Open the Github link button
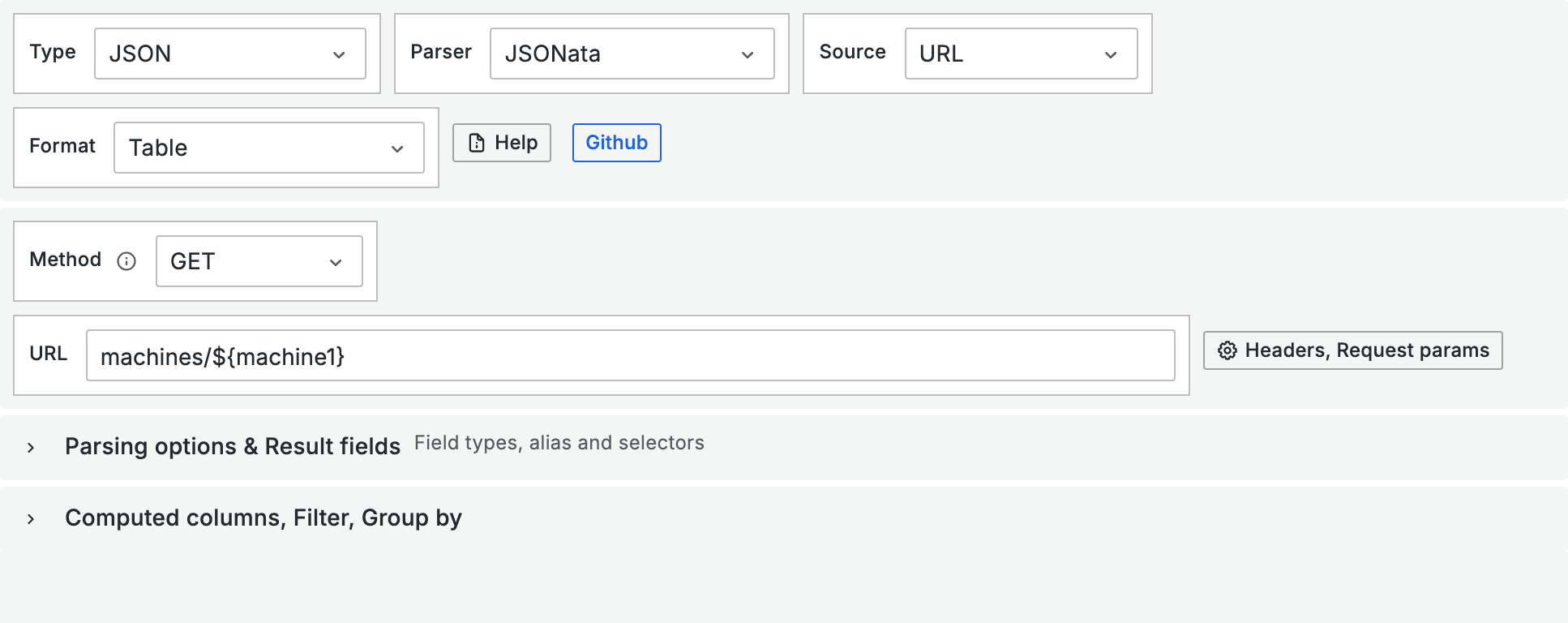 click(x=616, y=143)
